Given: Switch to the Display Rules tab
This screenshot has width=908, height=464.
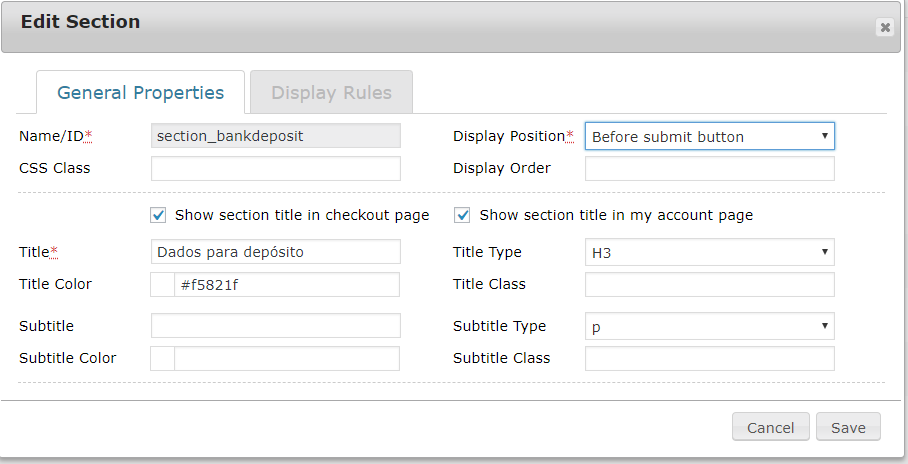Looking at the screenshot, I should 331,93.
